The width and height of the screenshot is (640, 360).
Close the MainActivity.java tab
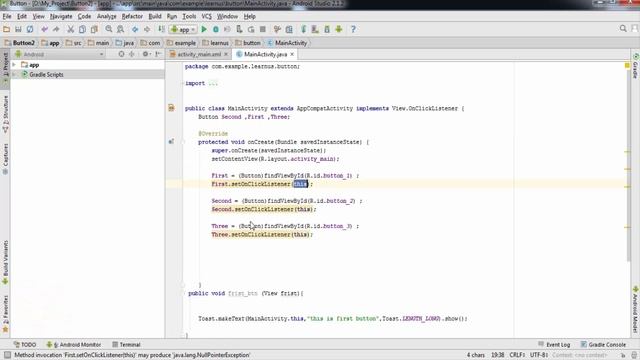tap(292, 54)
